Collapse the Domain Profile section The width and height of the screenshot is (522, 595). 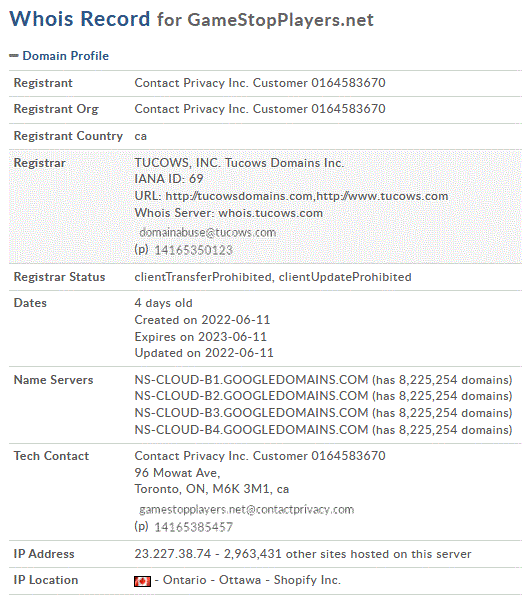tap(14, 56)
